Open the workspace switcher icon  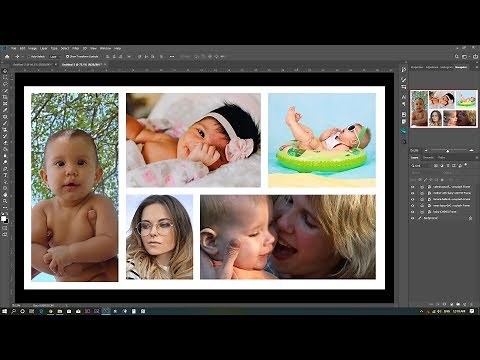click(465, 57)
